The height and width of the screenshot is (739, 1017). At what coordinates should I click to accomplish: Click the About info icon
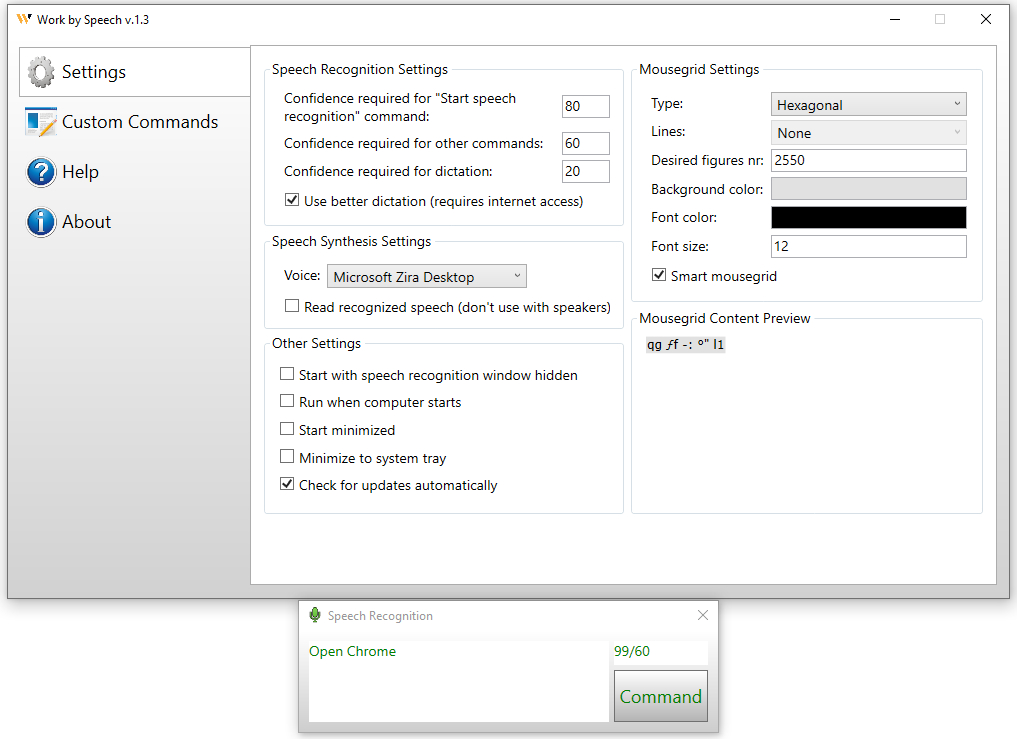[x=41, y=222]
